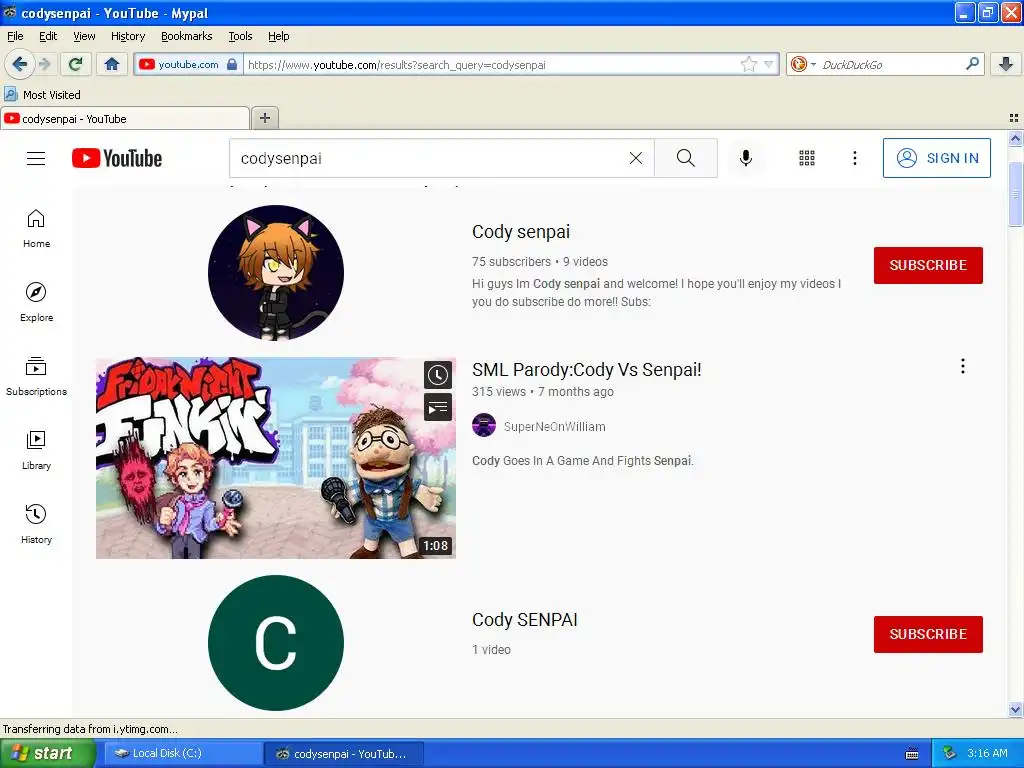This screenshot has height=768, width=1024.
Task: Bookmark this page with star icon
Action: pos(748,64)
